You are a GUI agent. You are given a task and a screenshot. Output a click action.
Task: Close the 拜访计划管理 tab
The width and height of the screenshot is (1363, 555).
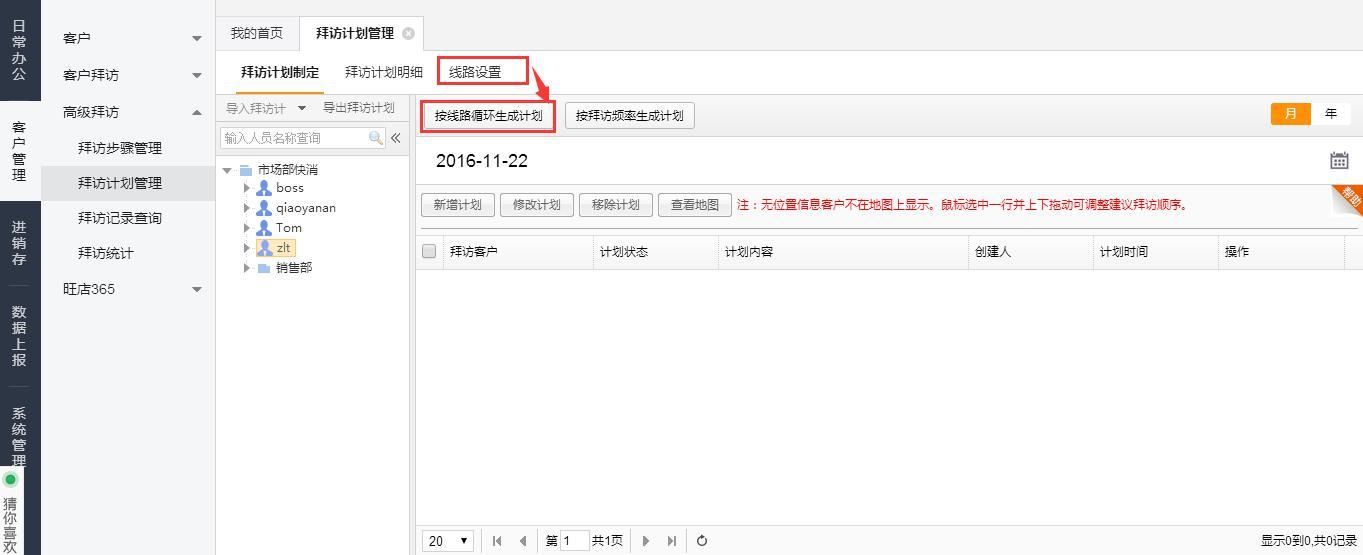pos(408,34)
